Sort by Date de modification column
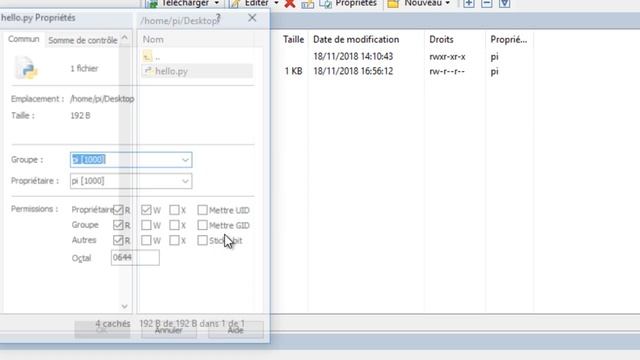640x360 pixels. click(356, 40)
